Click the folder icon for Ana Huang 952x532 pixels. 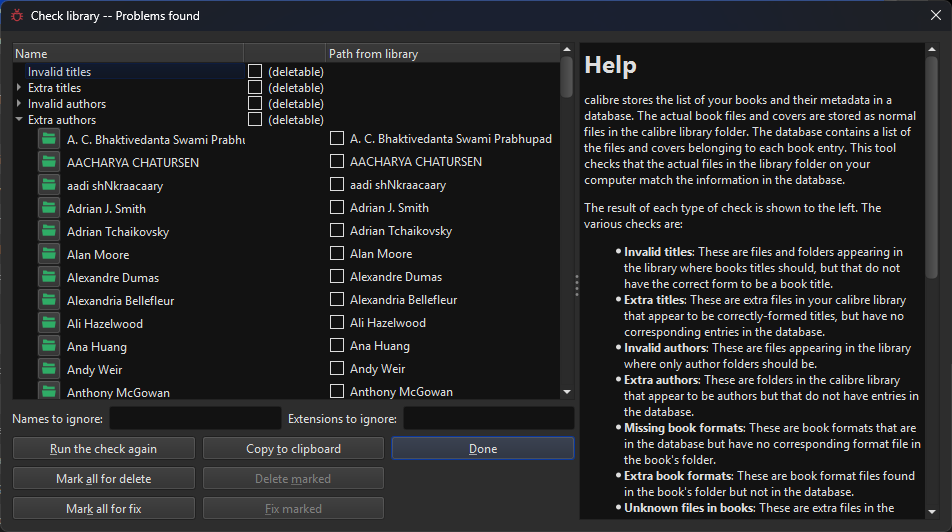tap(49, 347)
